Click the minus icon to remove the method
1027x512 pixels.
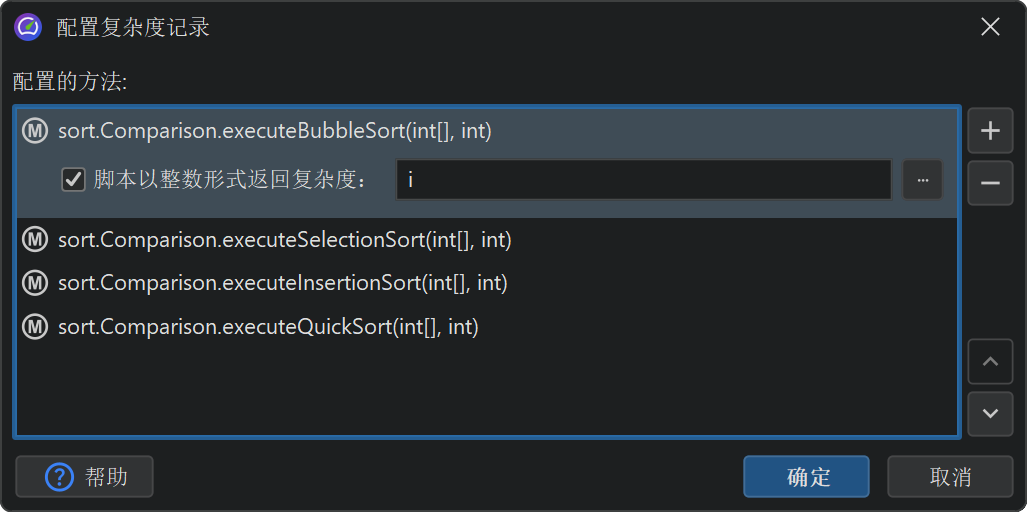[990, 183]
